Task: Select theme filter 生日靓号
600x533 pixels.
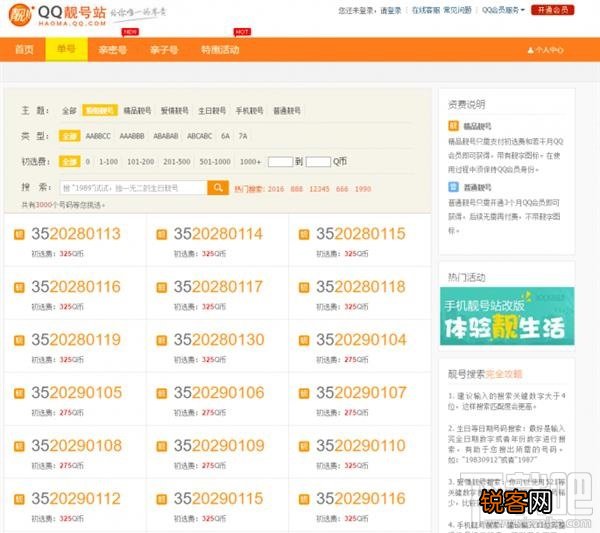Action: point(212,111)
